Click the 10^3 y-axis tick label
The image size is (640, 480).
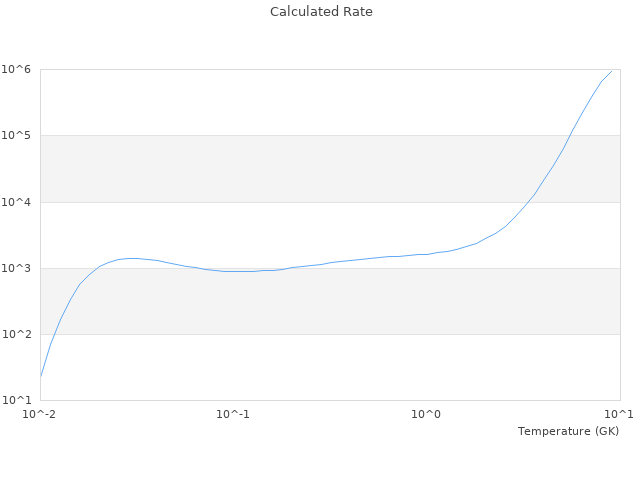pos(17,268)
